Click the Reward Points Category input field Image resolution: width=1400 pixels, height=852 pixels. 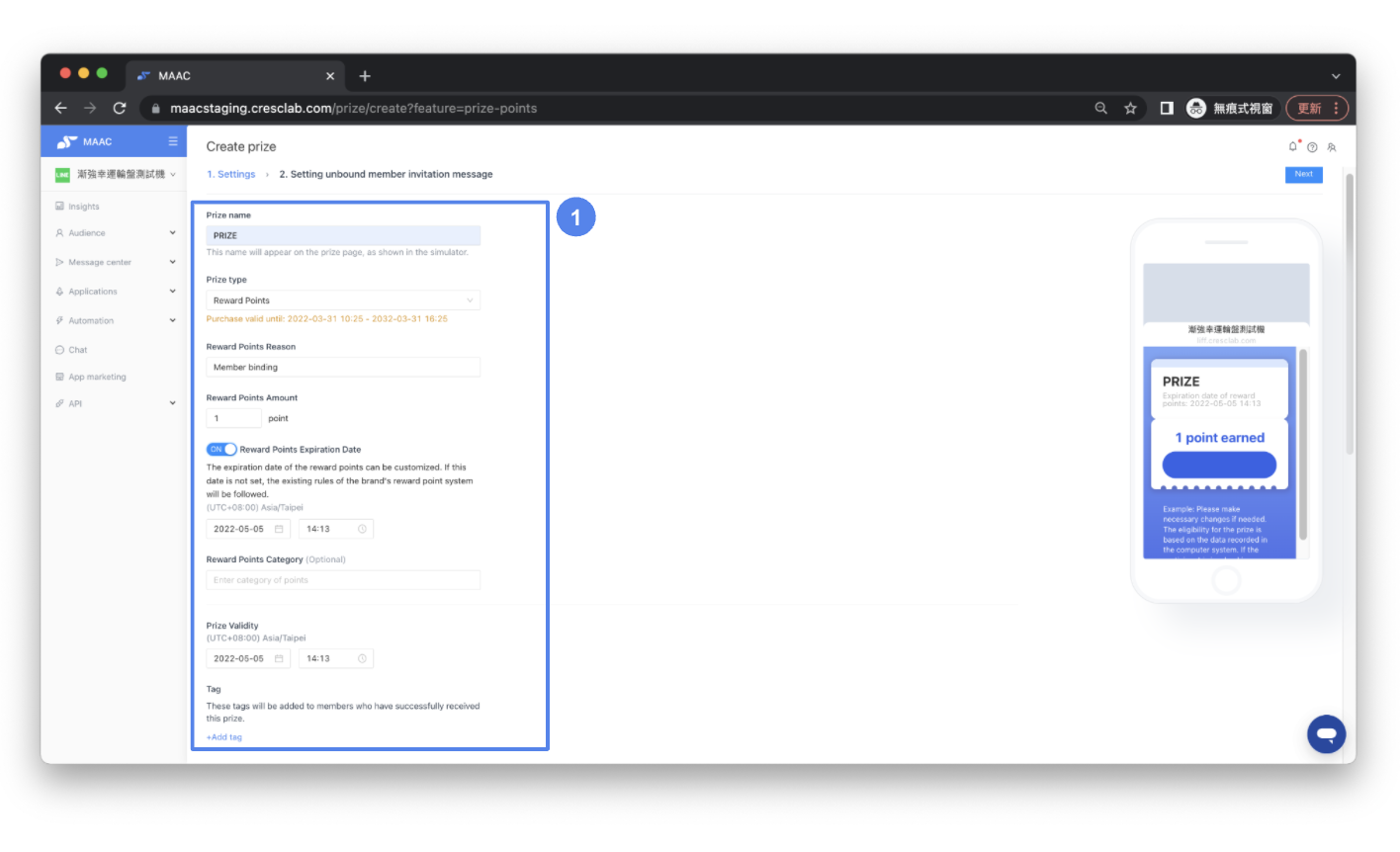(x=342, y=580)
